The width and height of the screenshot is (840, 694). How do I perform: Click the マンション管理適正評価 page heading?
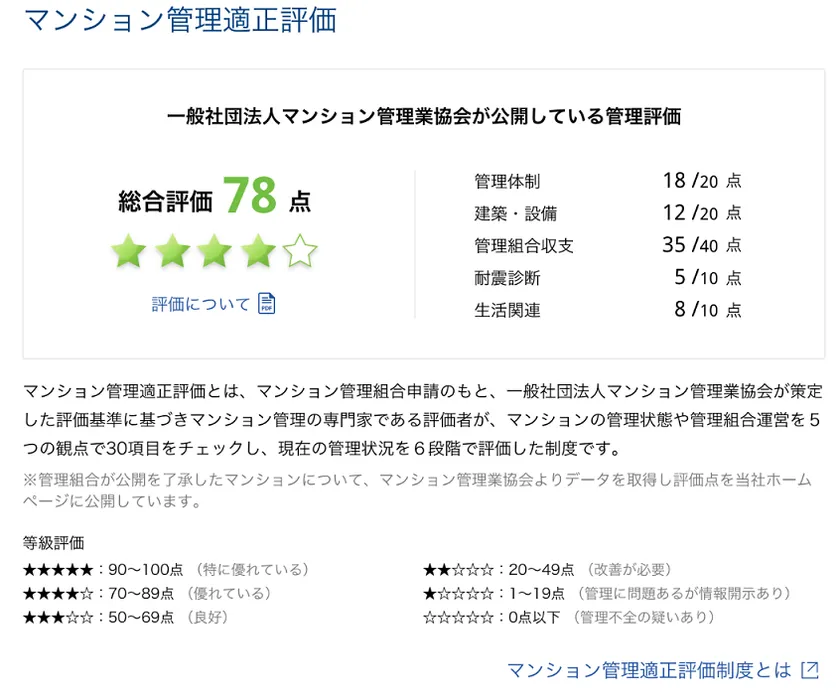click(179, 20)
